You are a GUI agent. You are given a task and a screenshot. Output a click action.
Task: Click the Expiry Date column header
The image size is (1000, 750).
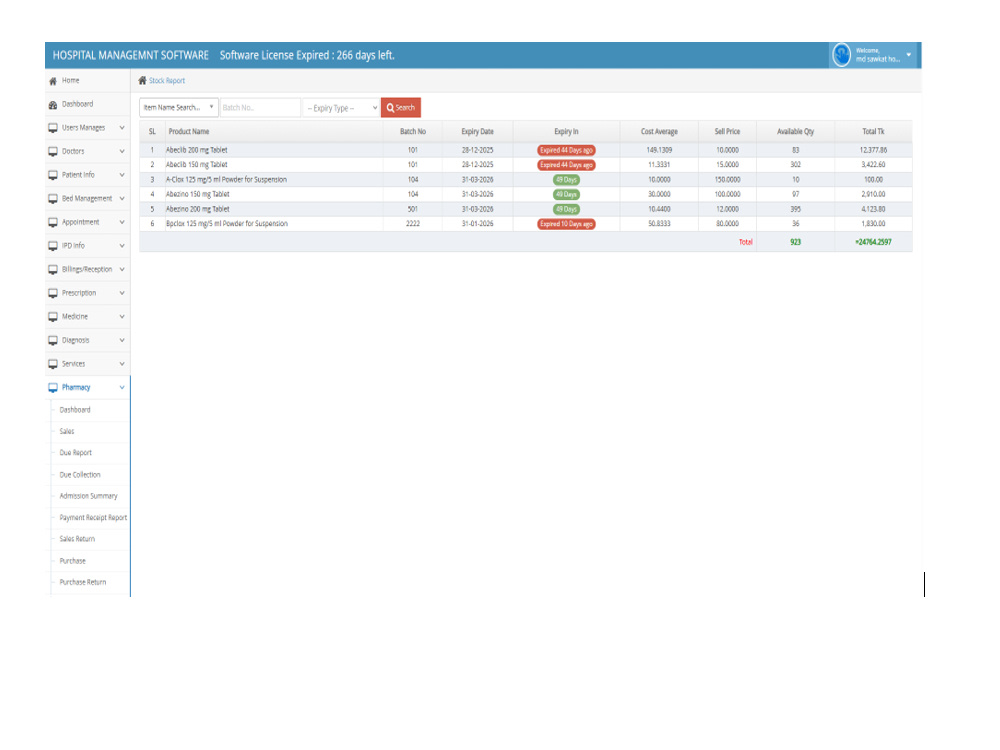478,132
